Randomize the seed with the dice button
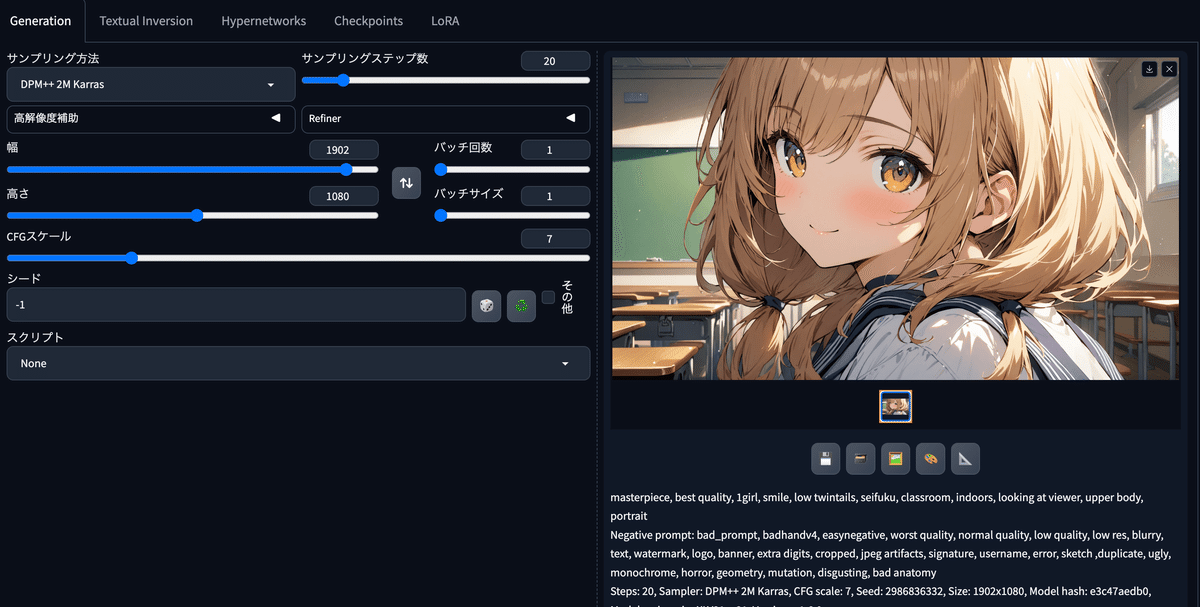Screen dimensions: 1200x607 [486, 305]
